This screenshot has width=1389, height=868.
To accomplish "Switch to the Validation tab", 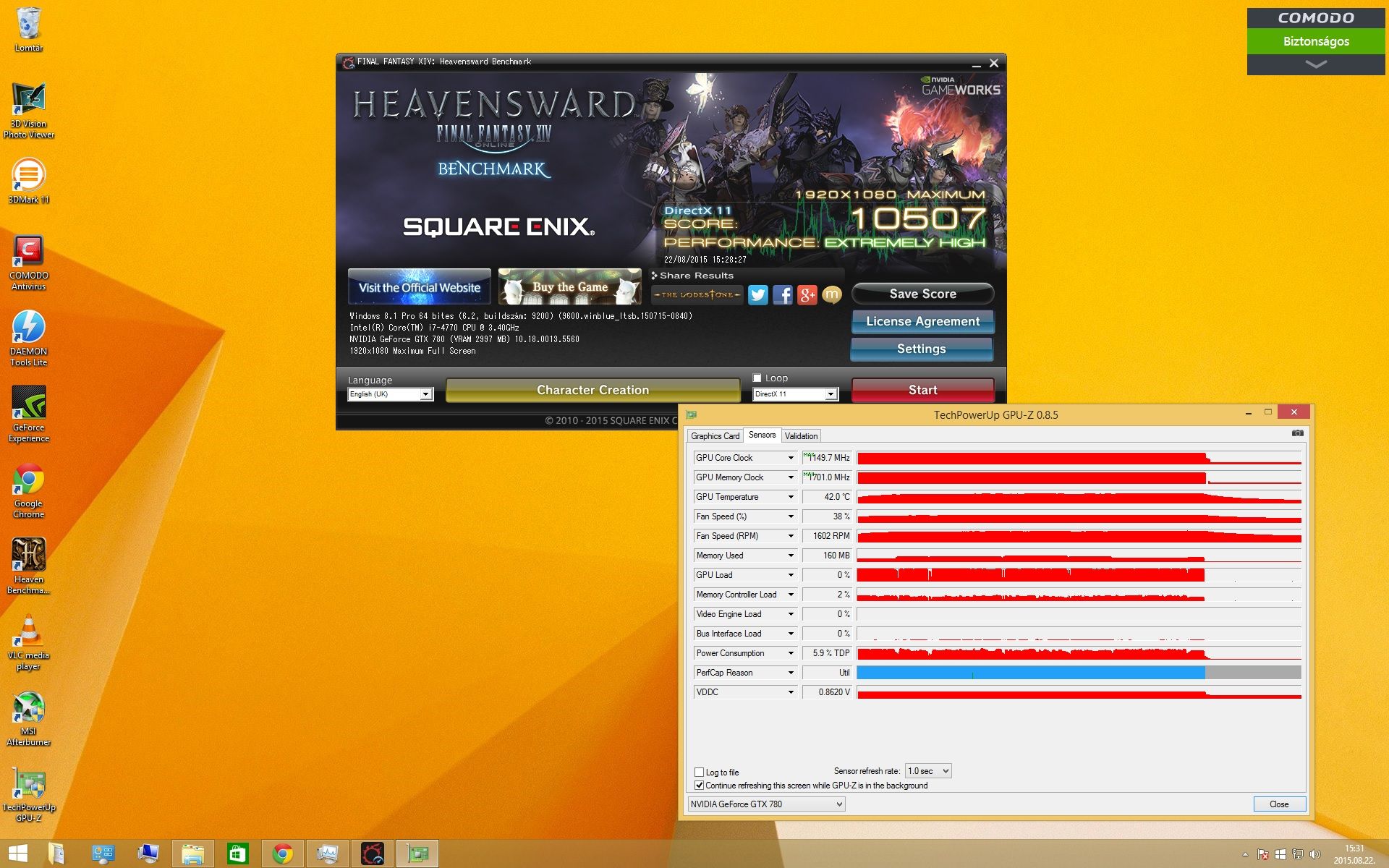I will point(801,435).
